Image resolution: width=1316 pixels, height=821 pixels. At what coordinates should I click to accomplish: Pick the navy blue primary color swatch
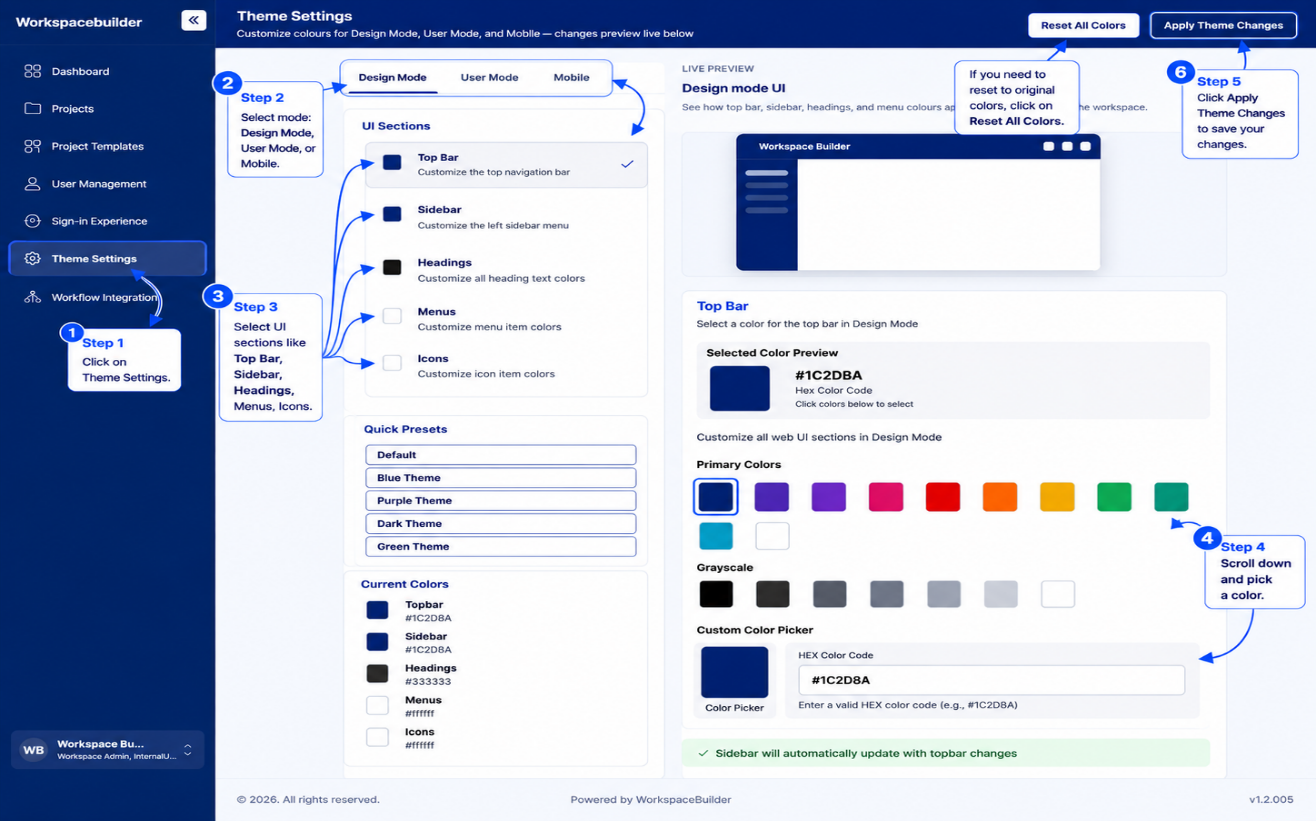tap(716, 497)
